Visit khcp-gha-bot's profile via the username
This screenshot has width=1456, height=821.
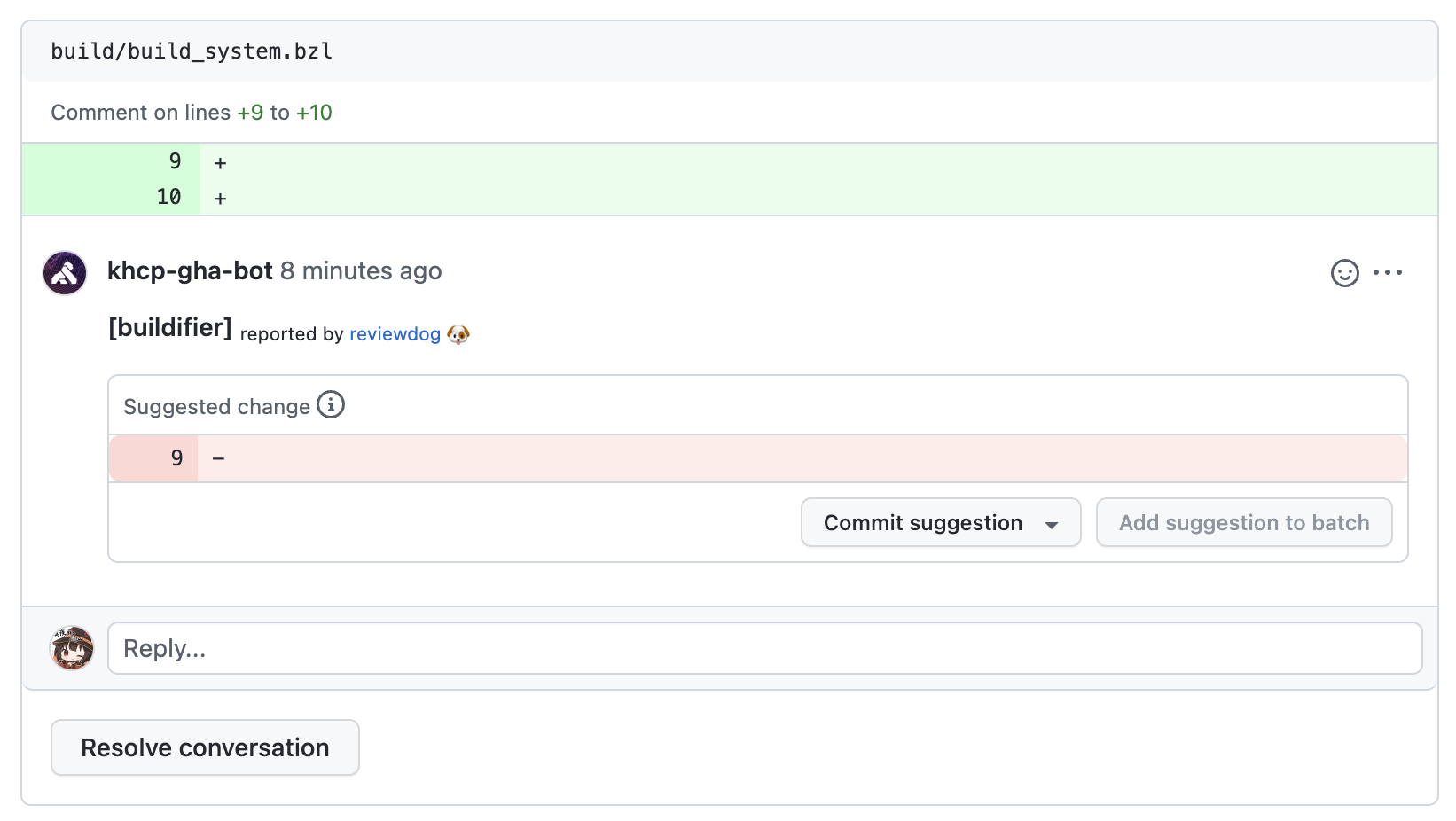(x=190, y=271)
